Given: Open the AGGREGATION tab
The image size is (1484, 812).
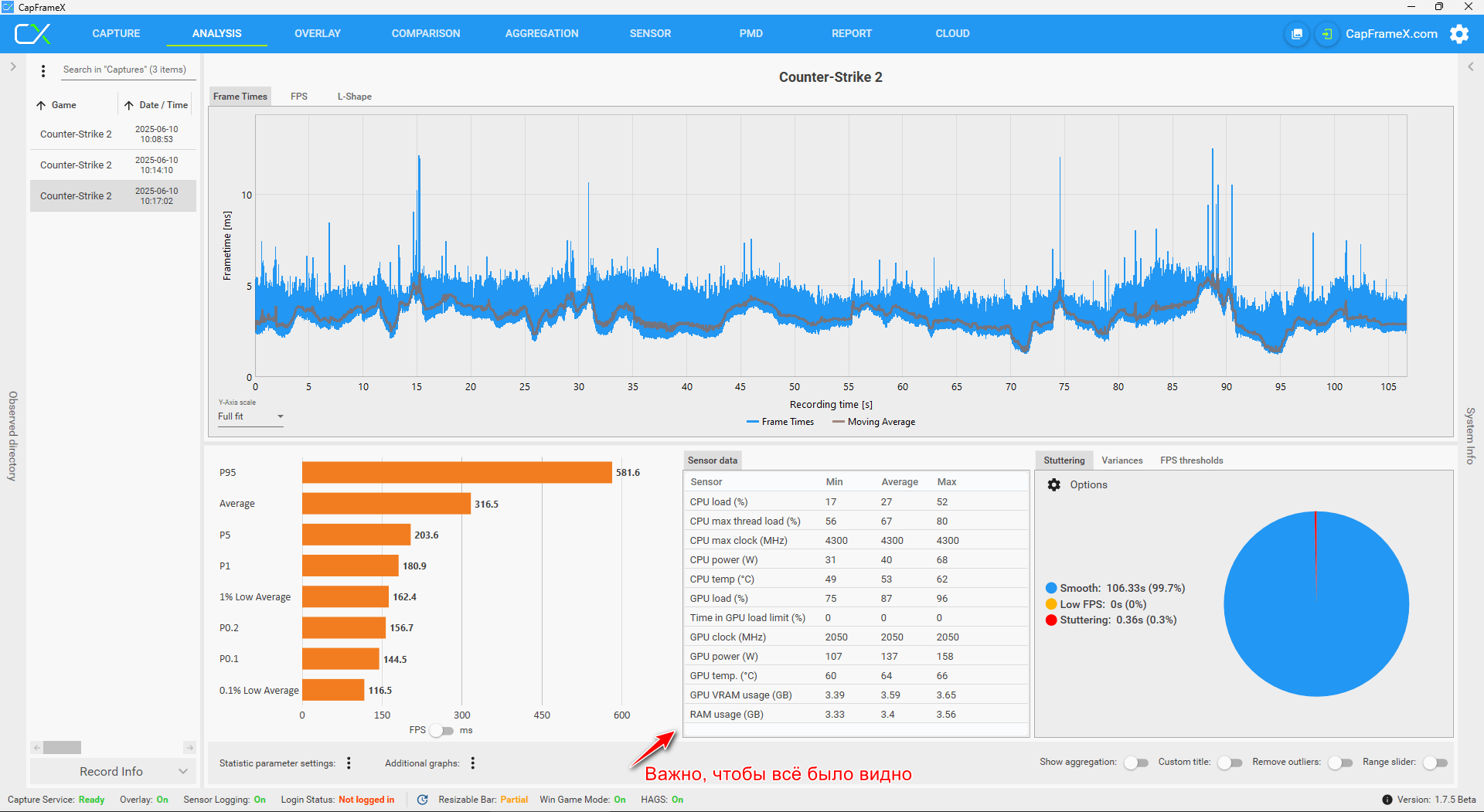Looking at the screenshot, I should click(x=542, y=33).
